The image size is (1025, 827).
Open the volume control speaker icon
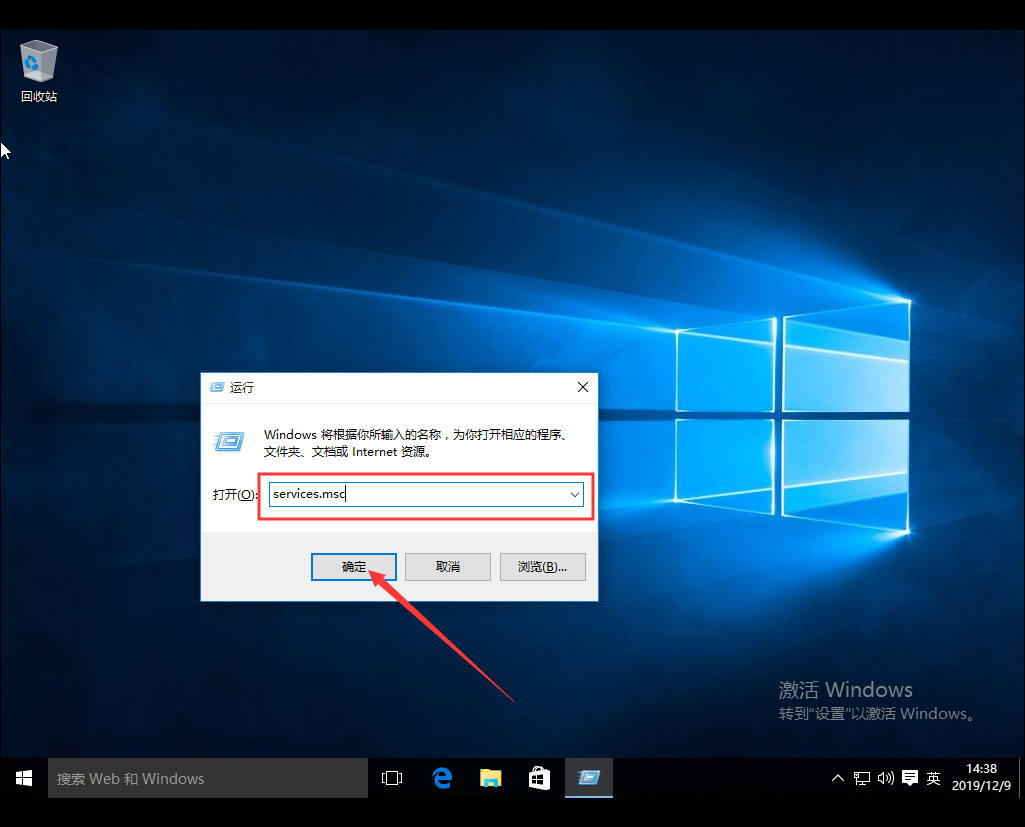pos(886,777)
